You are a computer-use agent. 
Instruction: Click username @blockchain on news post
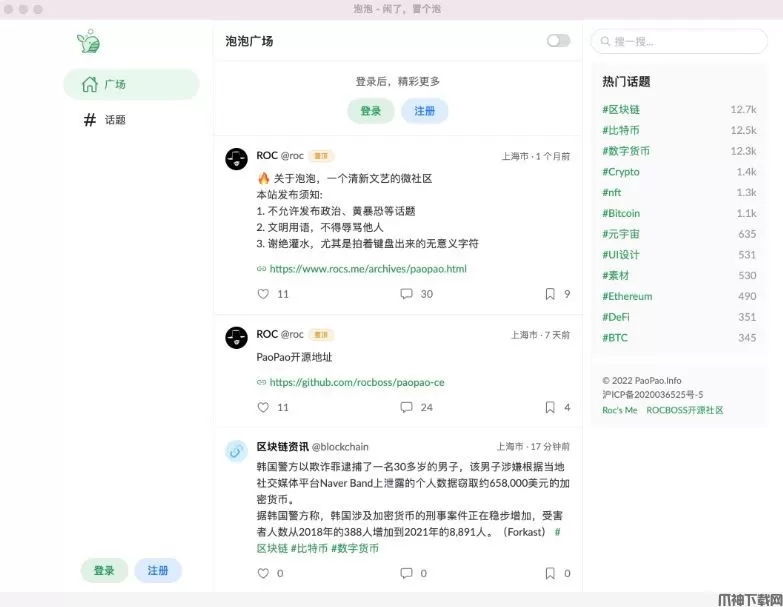340,447
